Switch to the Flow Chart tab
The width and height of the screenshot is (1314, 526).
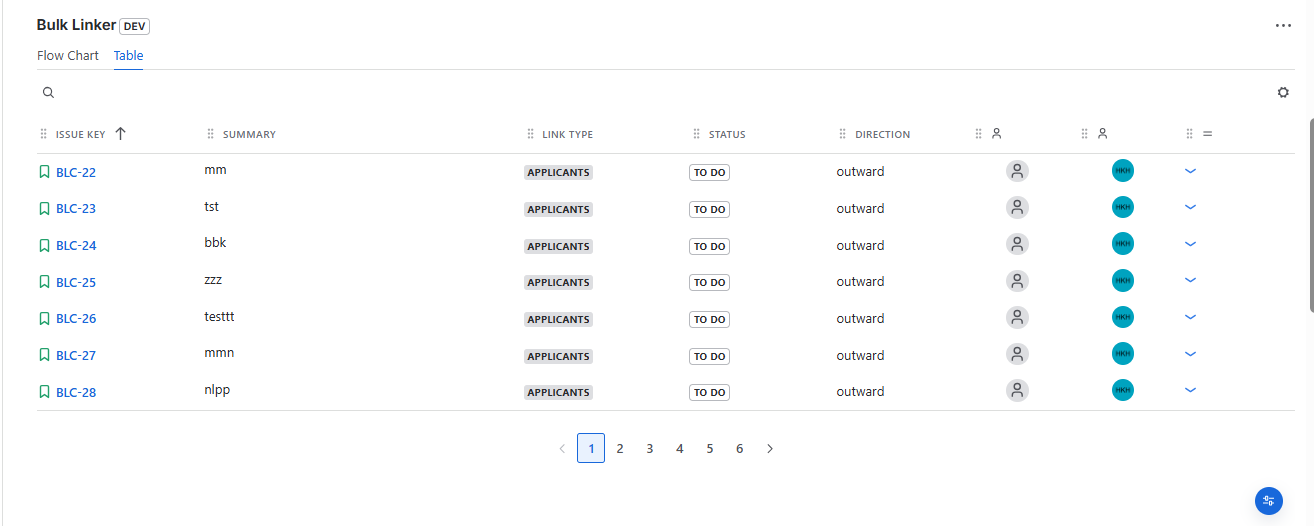(x=68, y=56)
